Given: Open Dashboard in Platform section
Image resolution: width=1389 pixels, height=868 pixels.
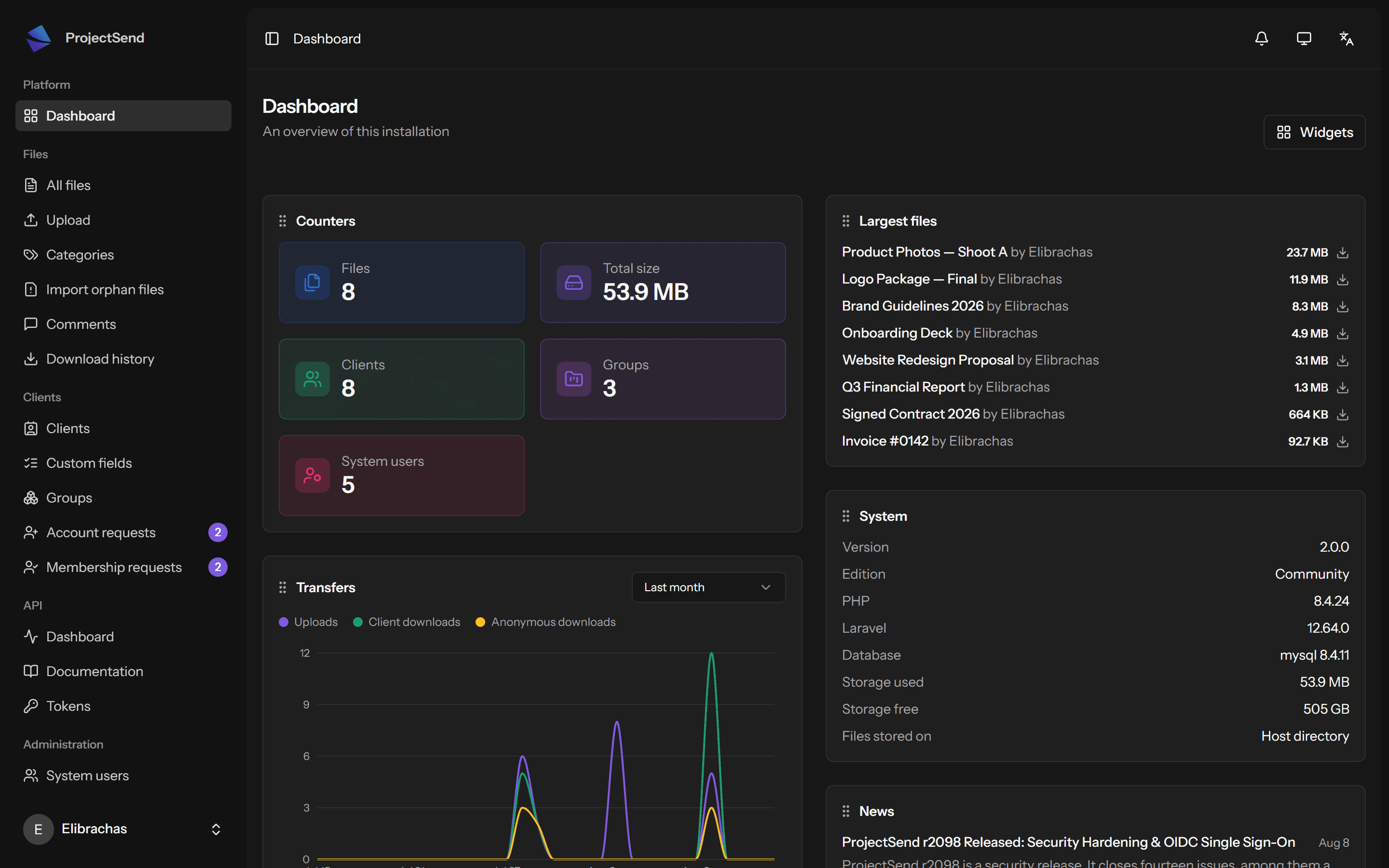Looking at the screenshot, I should coord(123,116).
